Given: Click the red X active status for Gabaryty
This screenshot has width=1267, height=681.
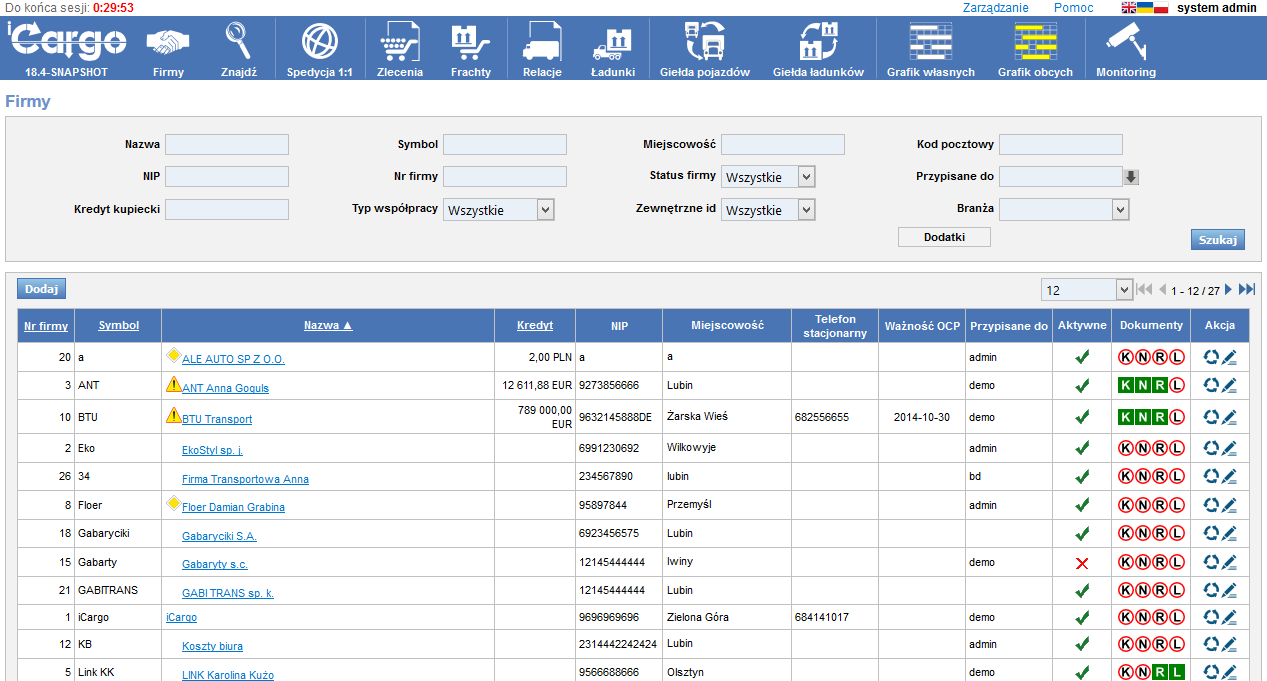Looking at the screenshot, I should tap(1081, 563).
